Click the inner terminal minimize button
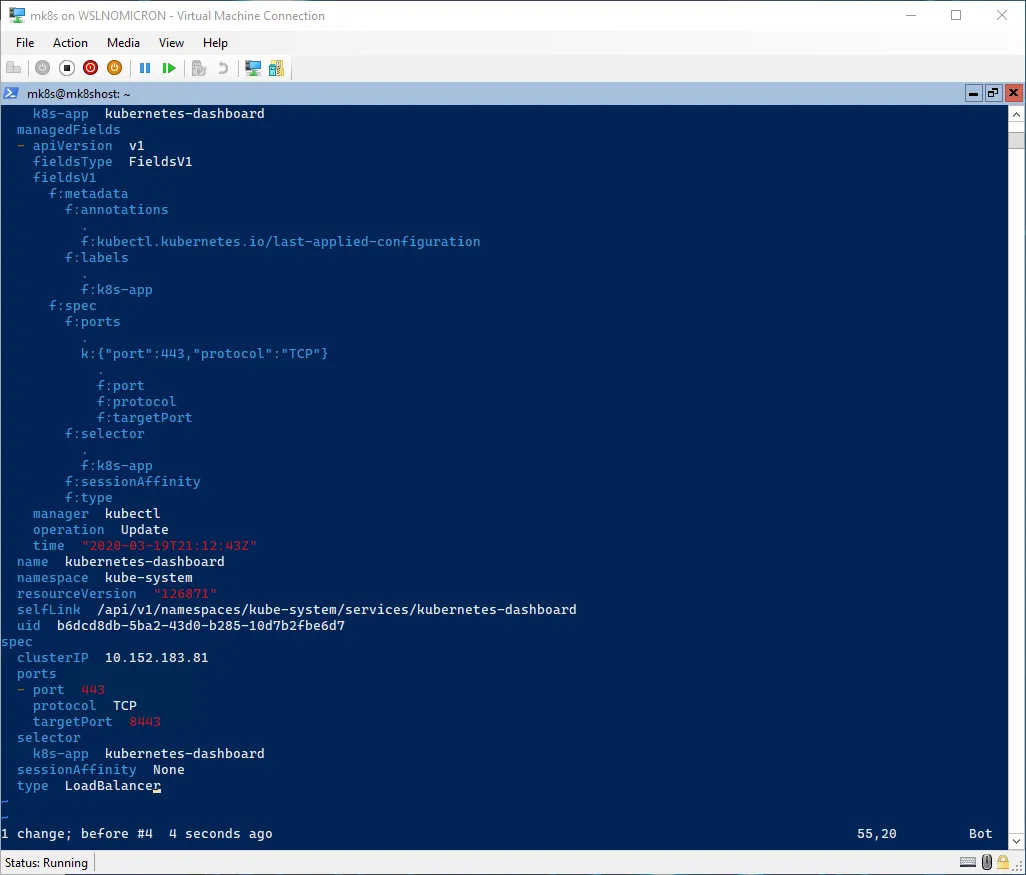Screen dimensions: 1026x875 point(973,93)
